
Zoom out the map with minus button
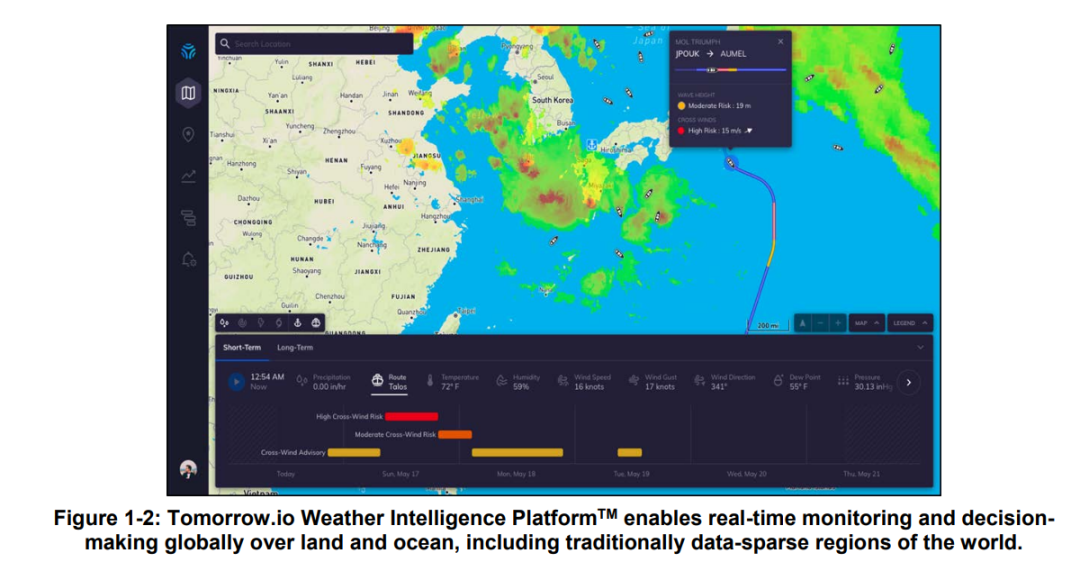820,323
